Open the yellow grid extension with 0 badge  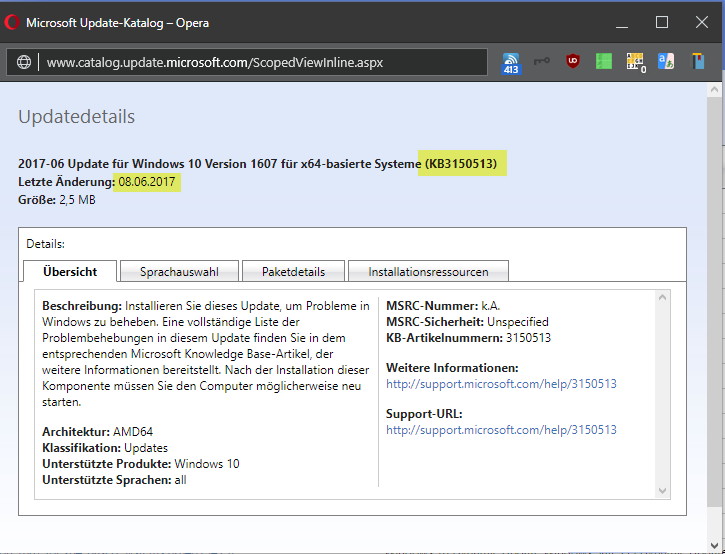pos(636,62)
